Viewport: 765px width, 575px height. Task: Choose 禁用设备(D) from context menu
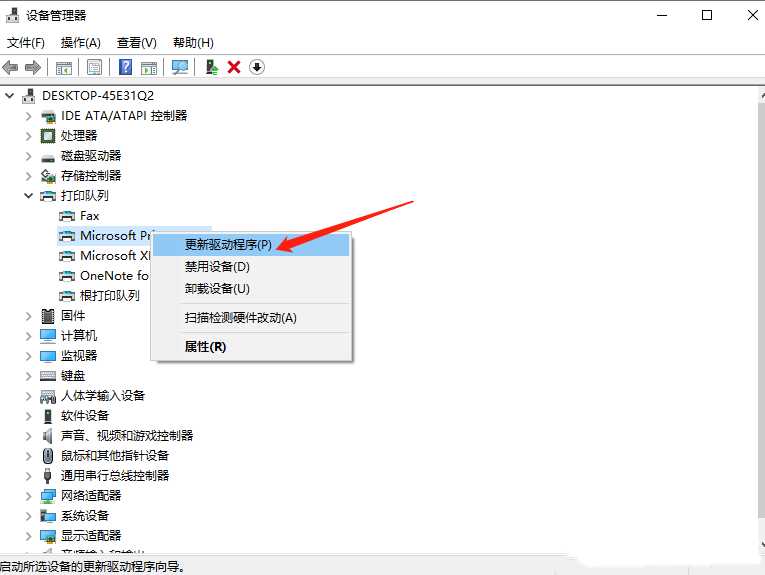tap(252, 267)
